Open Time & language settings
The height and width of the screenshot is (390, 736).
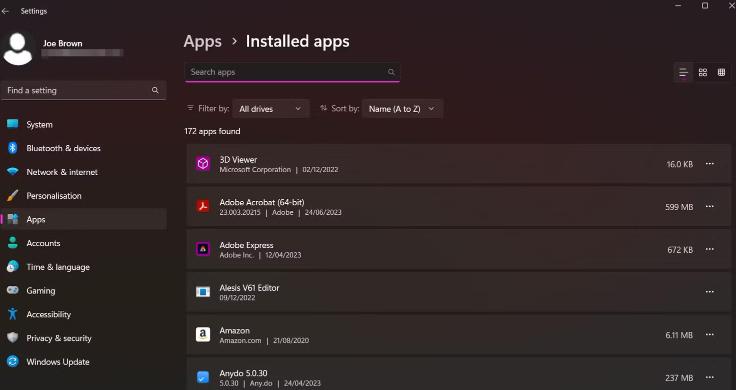pos(84,267)
